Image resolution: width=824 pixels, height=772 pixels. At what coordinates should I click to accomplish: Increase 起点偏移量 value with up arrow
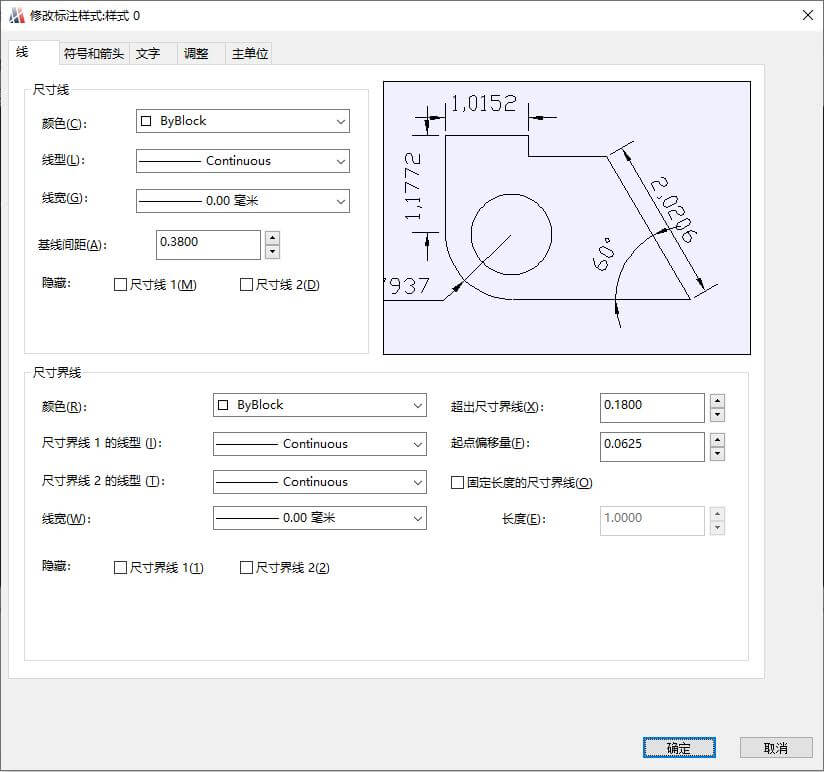717,440
